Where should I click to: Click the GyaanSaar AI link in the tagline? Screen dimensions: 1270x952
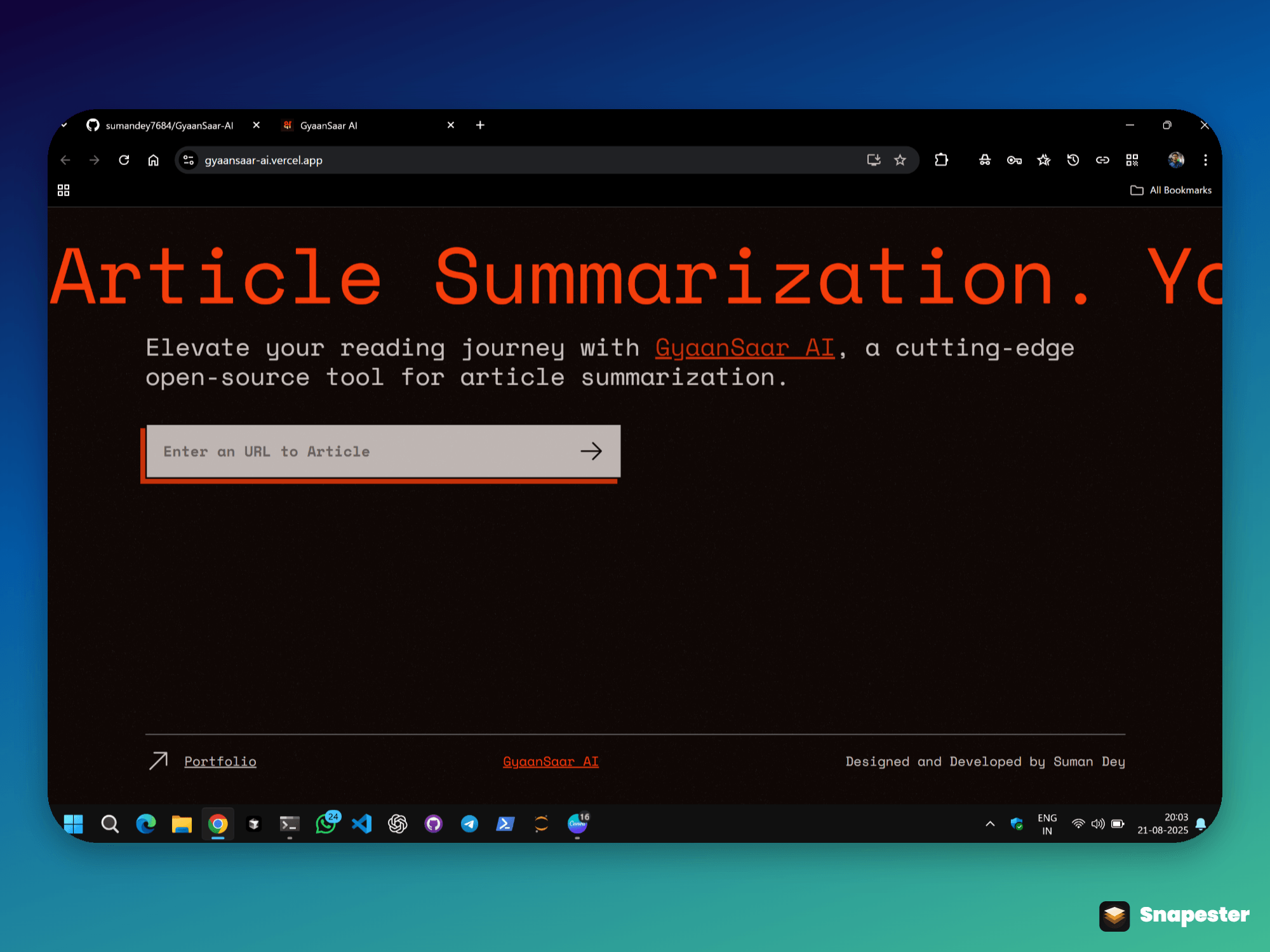tap(745, 348)
